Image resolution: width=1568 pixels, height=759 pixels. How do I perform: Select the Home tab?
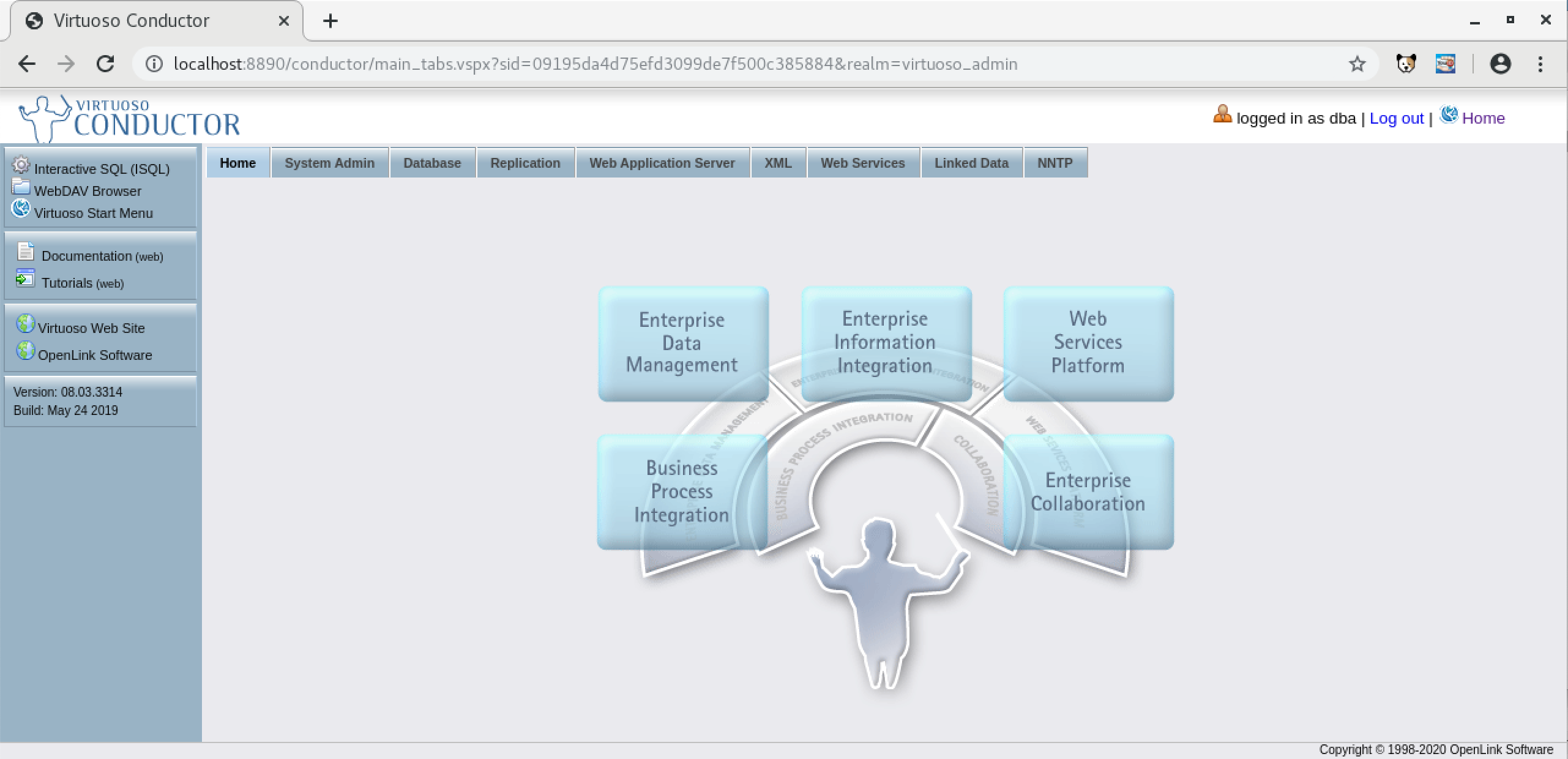[x=238, y=163]
